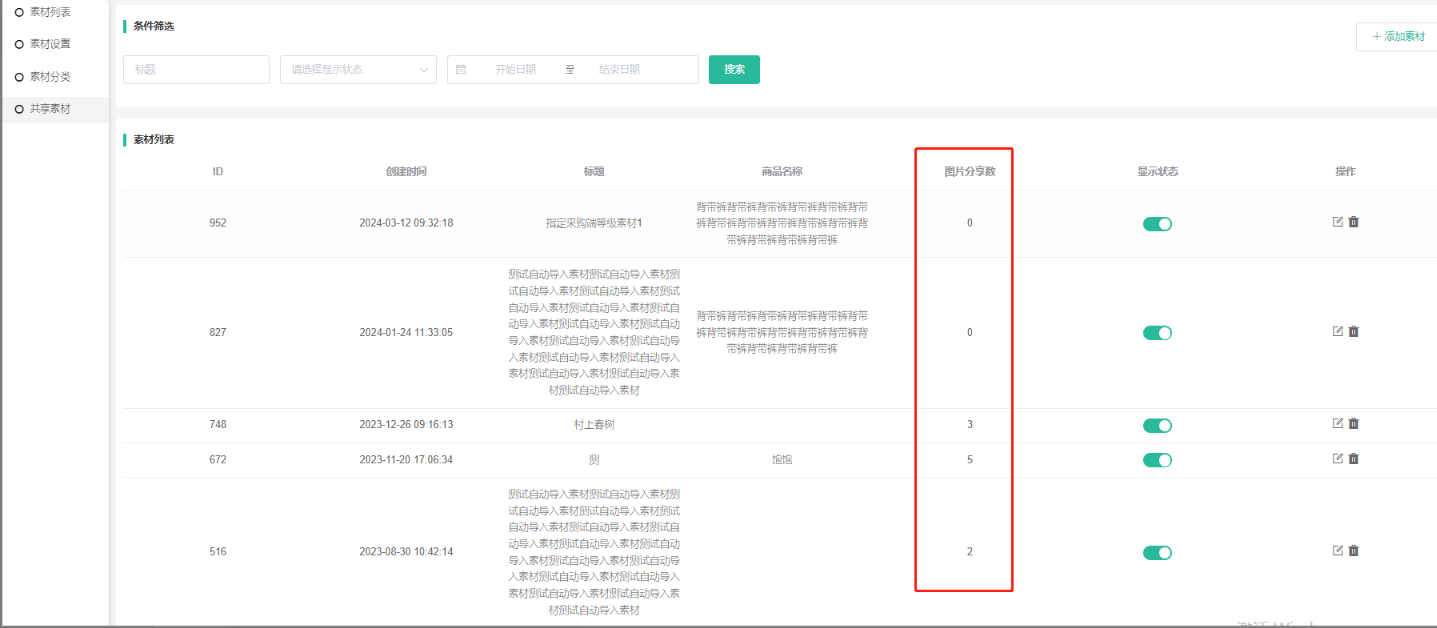
Task: Focus the 标题 search input field
Action: tap(196, 70)
